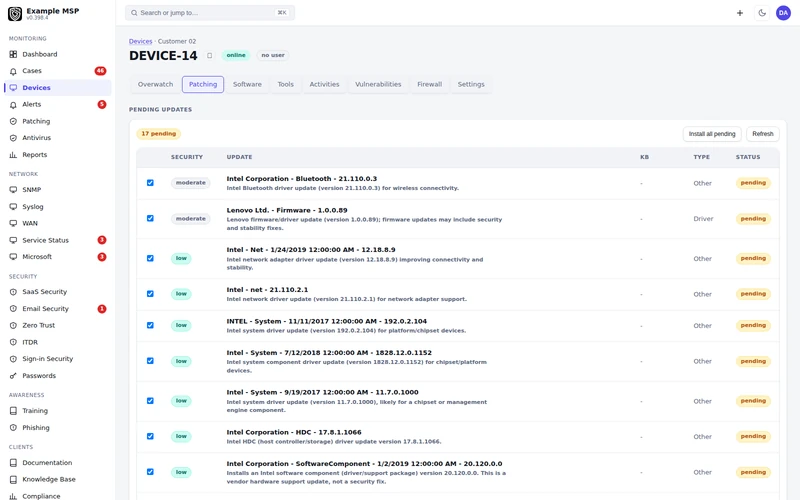Open the Dashboard icon in sidebar

click(x=13, y=54)
